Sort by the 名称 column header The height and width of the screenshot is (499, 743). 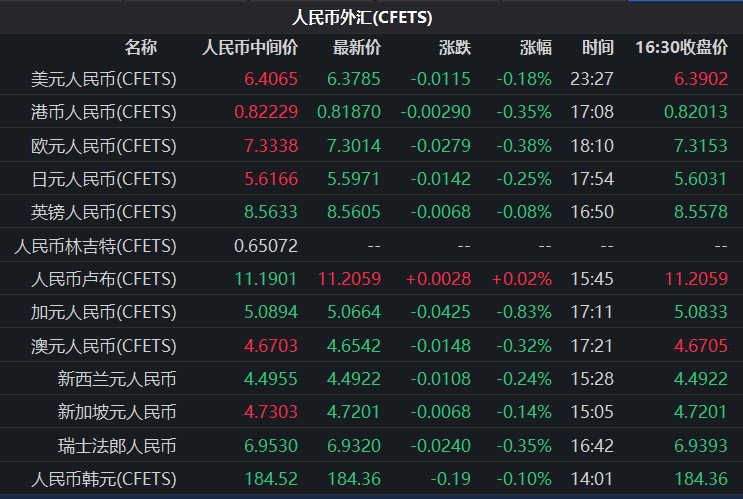pyautogui.click(x=140, y=47)
